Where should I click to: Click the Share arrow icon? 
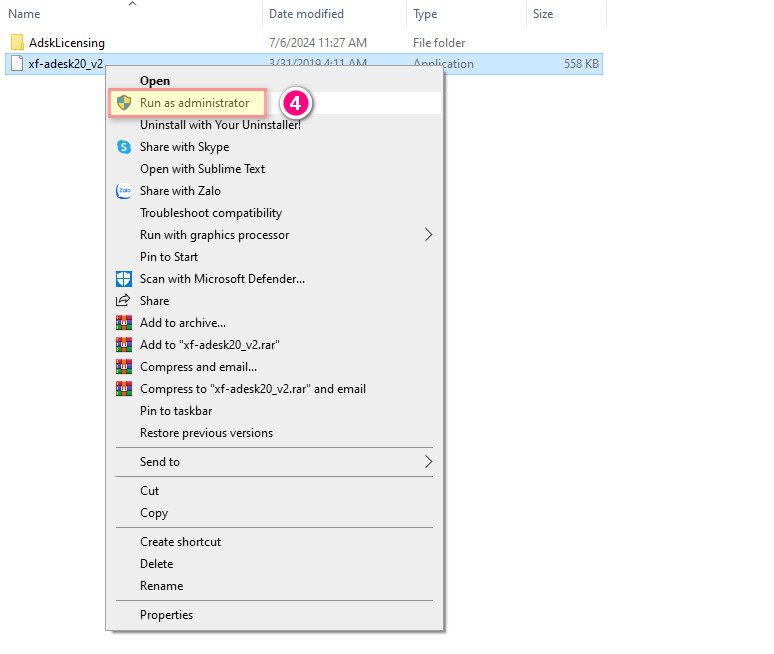[124, 301]
